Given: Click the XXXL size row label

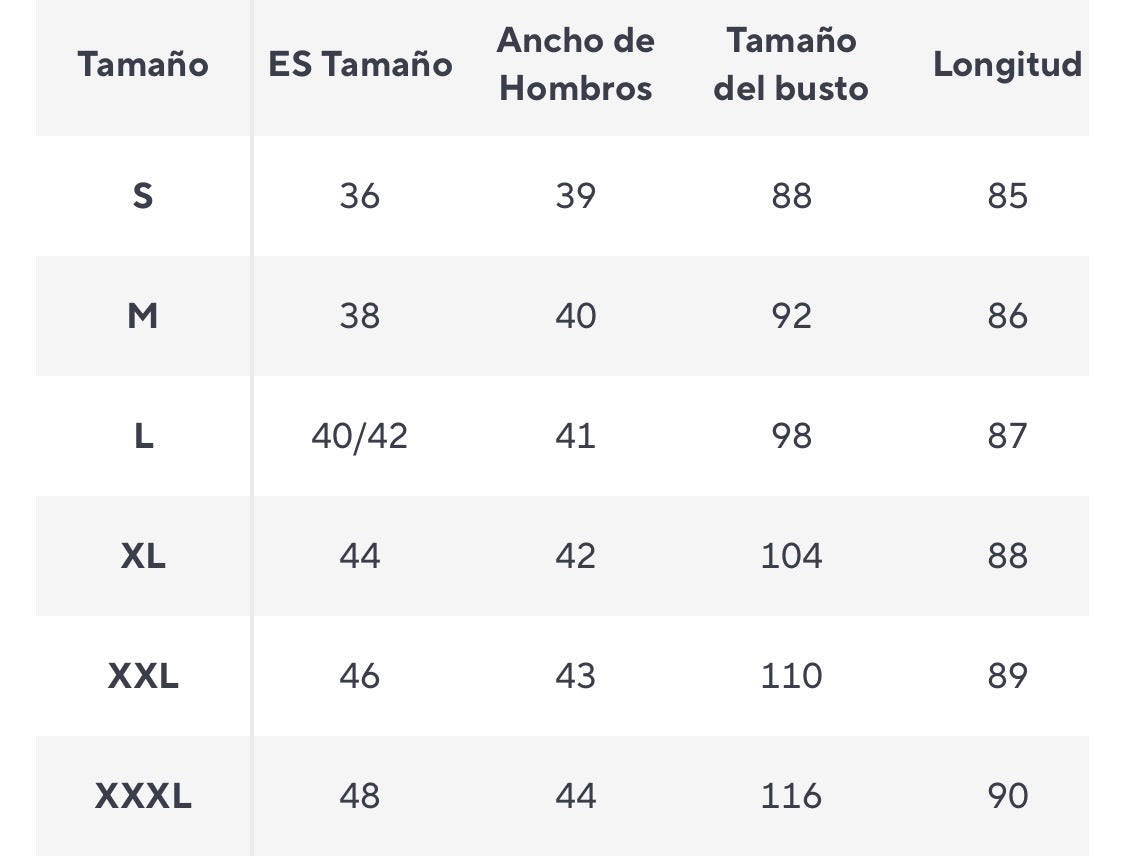Looking at the screenshot, I should coord(143,796).
